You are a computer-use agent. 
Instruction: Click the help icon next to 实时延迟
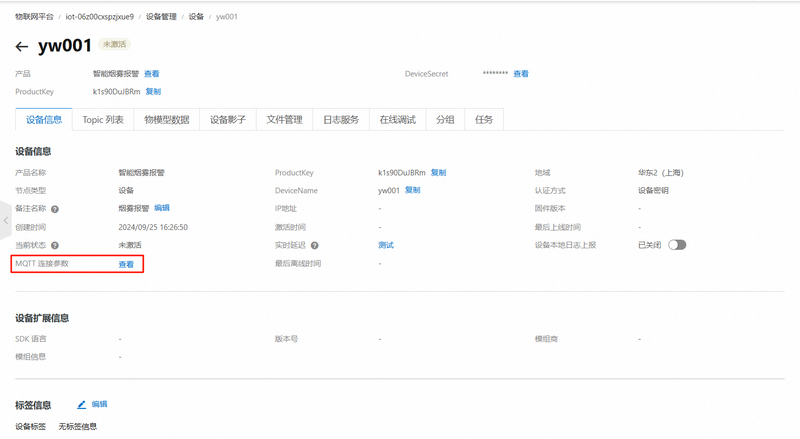[314, 245]
